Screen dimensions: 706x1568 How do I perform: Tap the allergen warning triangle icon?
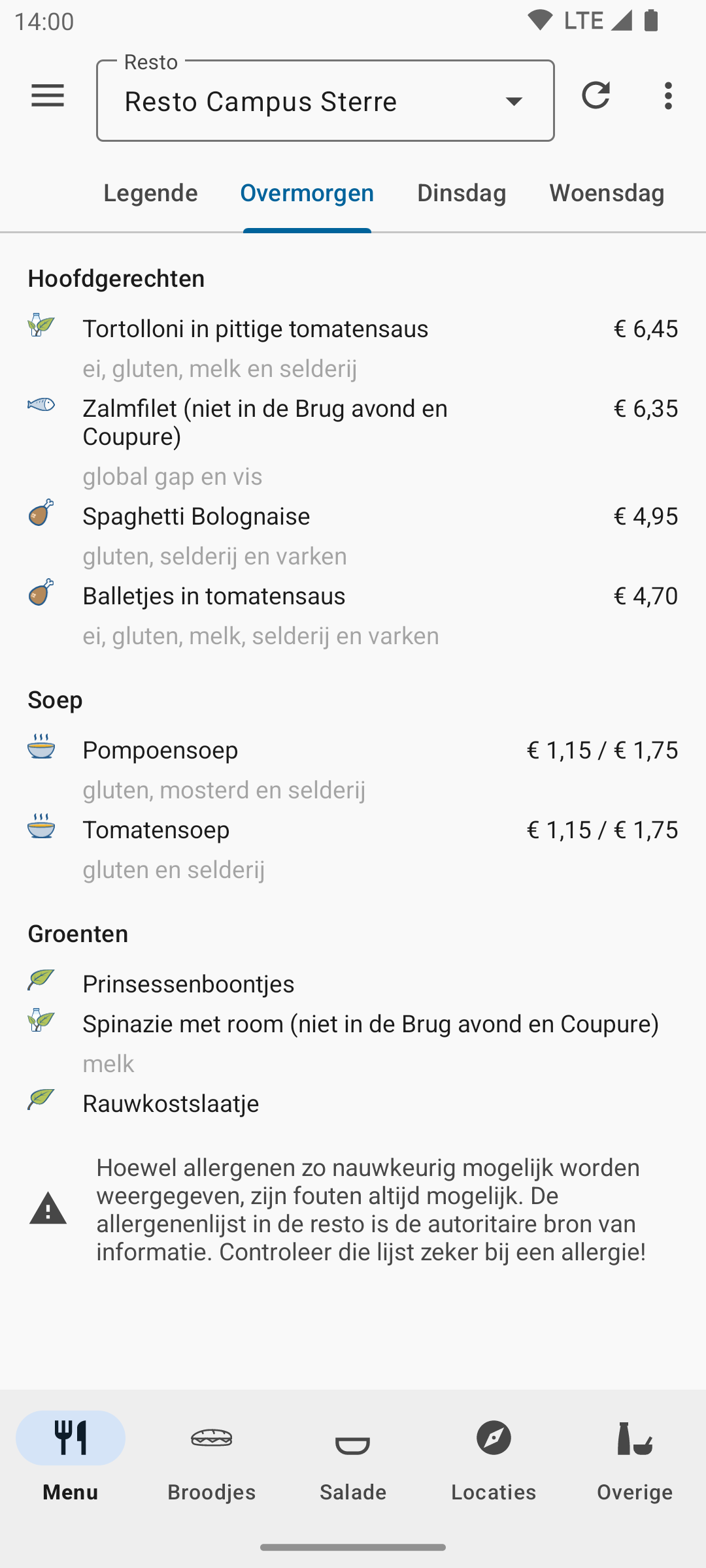point(48,1209)
